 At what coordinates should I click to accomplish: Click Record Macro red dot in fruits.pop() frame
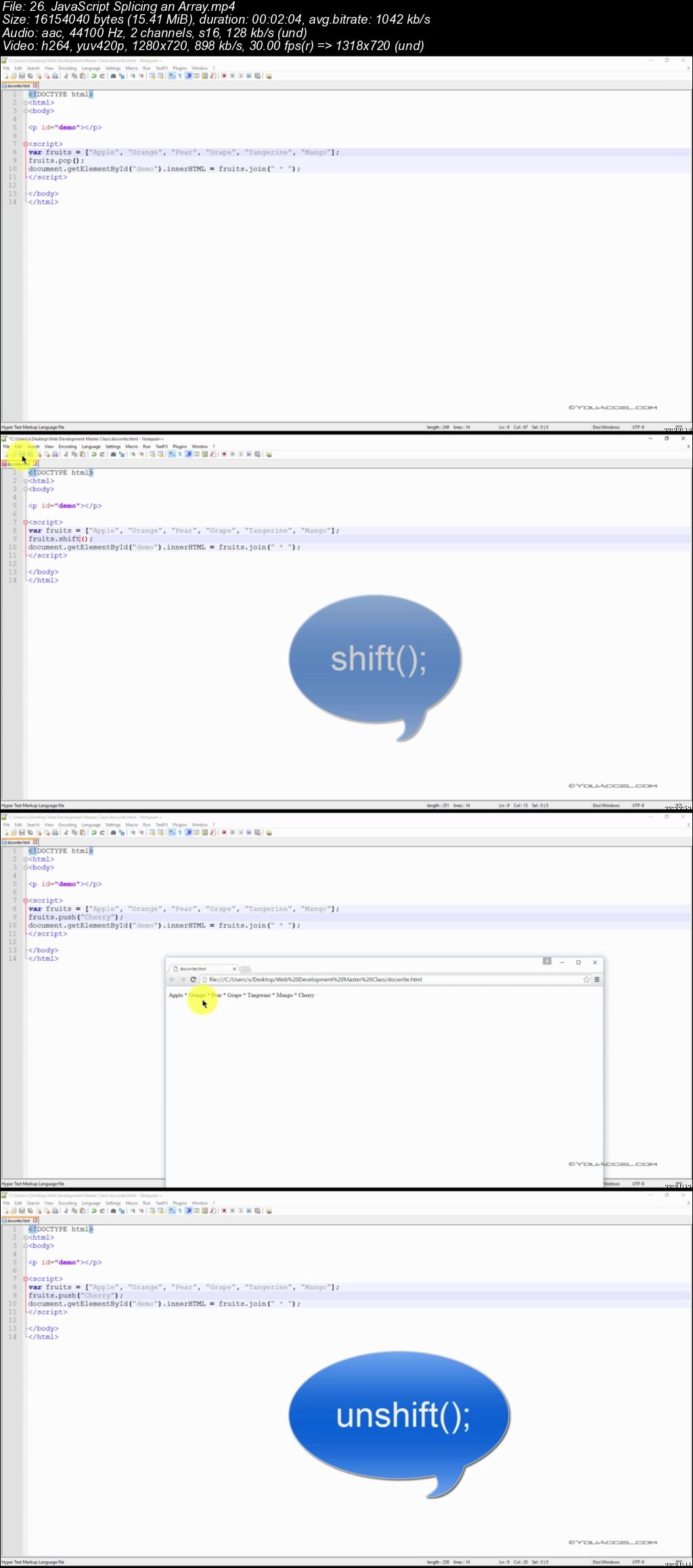(224, 76)
